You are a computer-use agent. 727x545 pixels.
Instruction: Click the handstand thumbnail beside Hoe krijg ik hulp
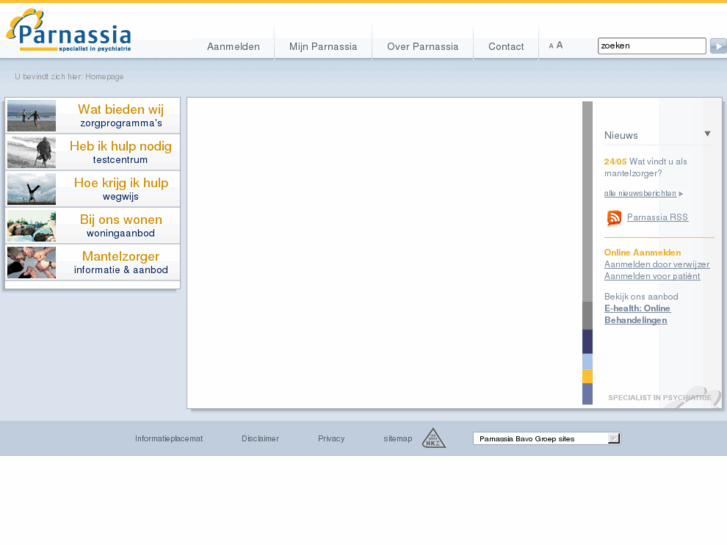coord(32,189)
